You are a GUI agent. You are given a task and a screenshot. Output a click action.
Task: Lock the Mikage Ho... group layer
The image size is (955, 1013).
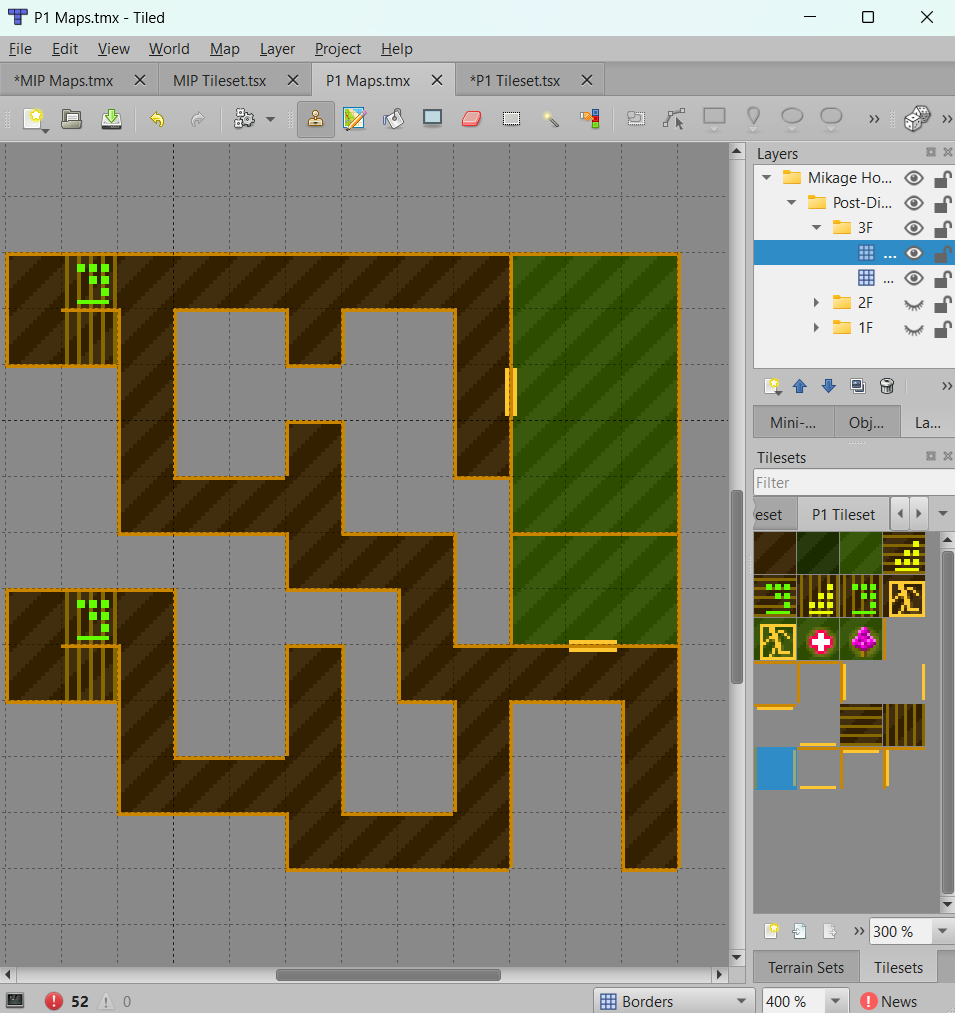[943, 178]
